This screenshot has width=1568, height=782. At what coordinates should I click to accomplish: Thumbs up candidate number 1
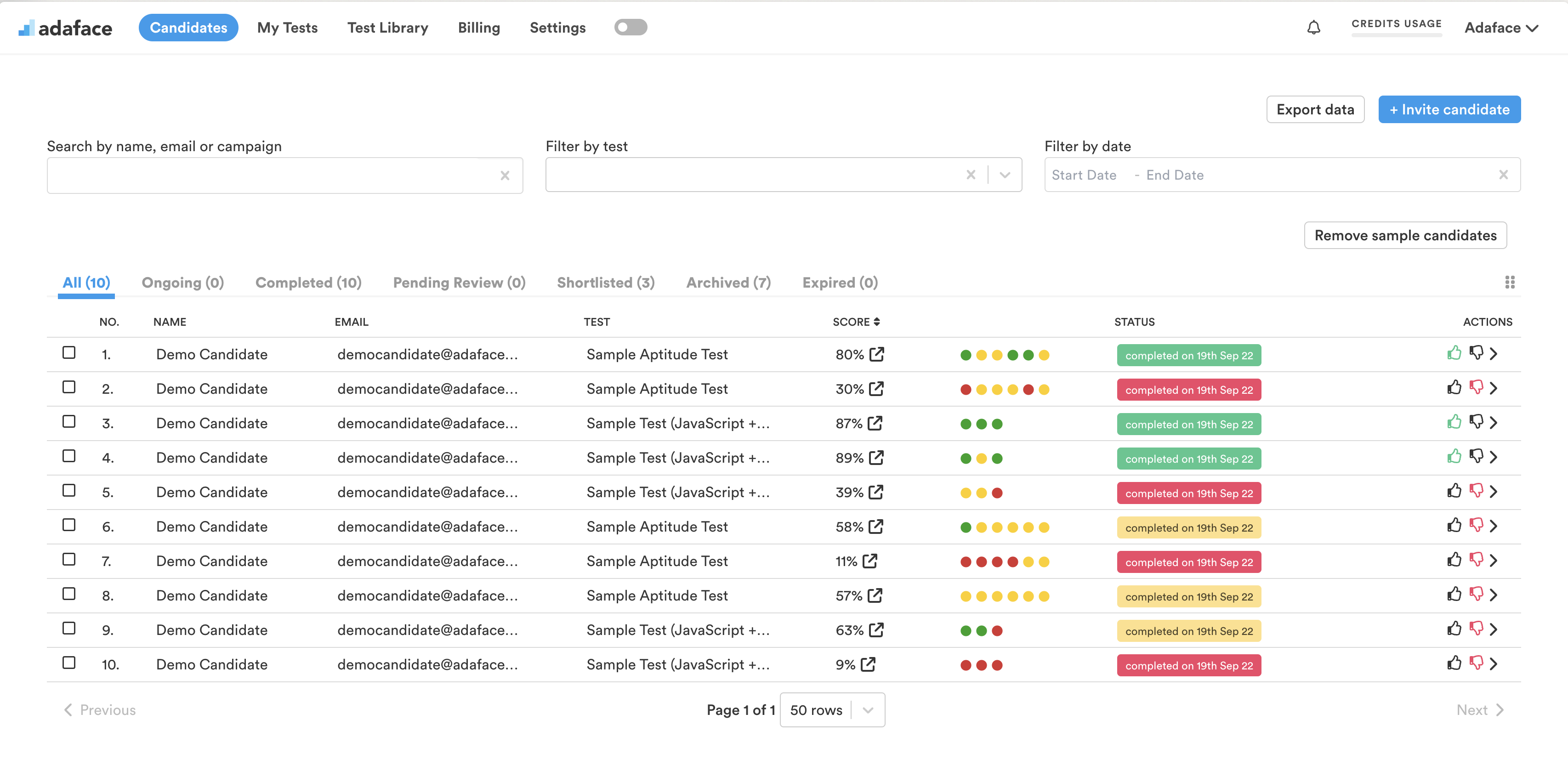1454,353
